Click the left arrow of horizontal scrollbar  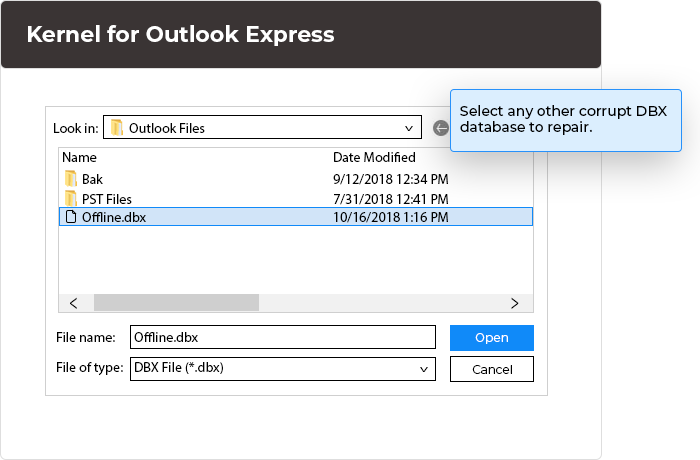tap(74, 302)
